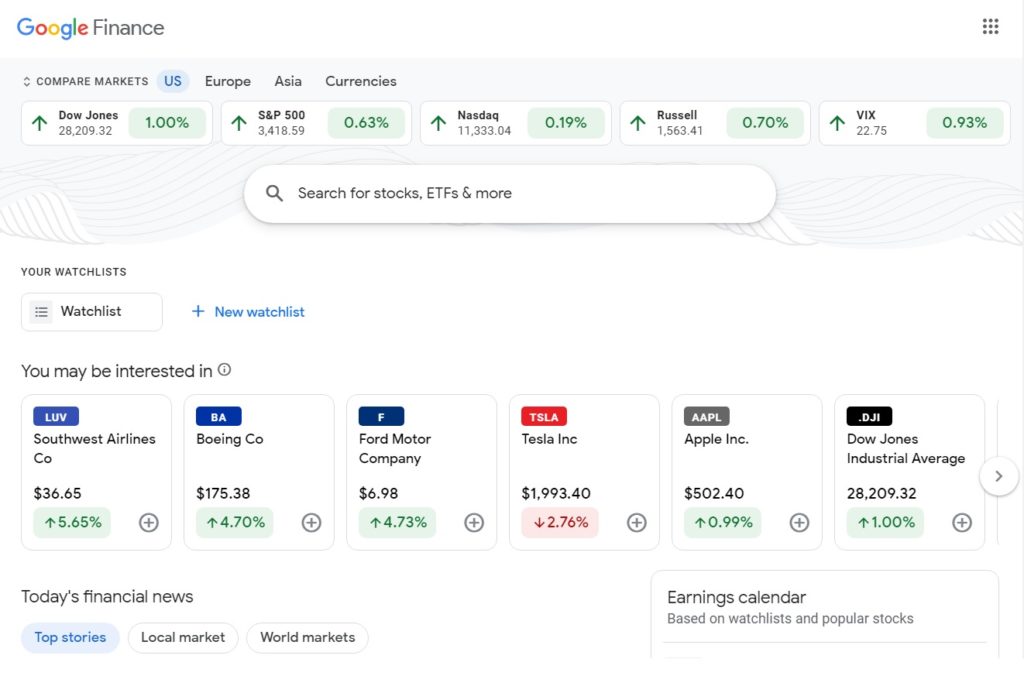Screen dimensions: 1024x700
Task: Open the Apple Inc. stock name
Action: pos(716,439)
